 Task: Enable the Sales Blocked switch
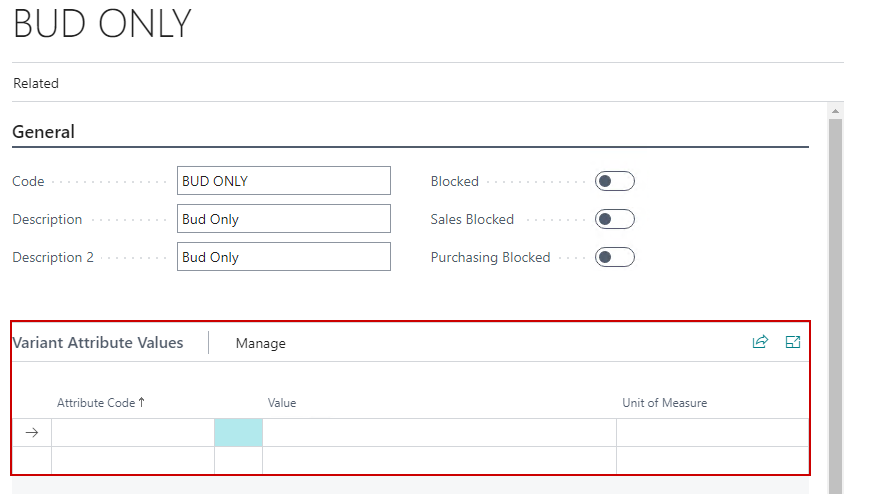[x=614, y=219]
